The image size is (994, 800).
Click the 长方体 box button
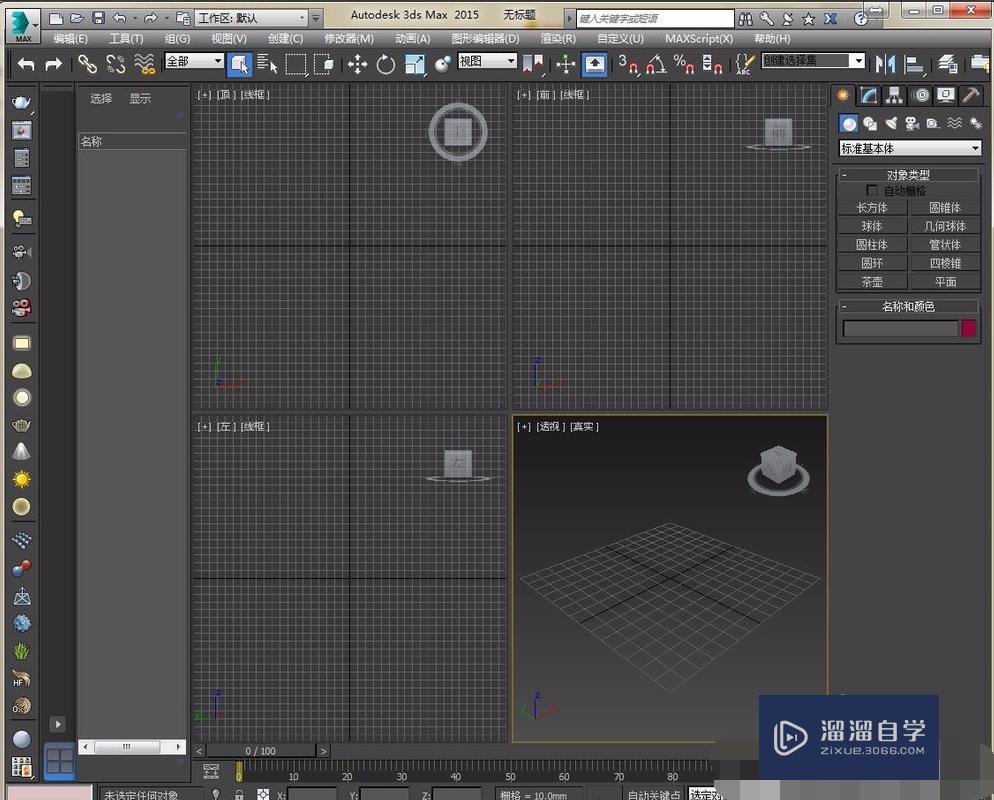point(872,208)
